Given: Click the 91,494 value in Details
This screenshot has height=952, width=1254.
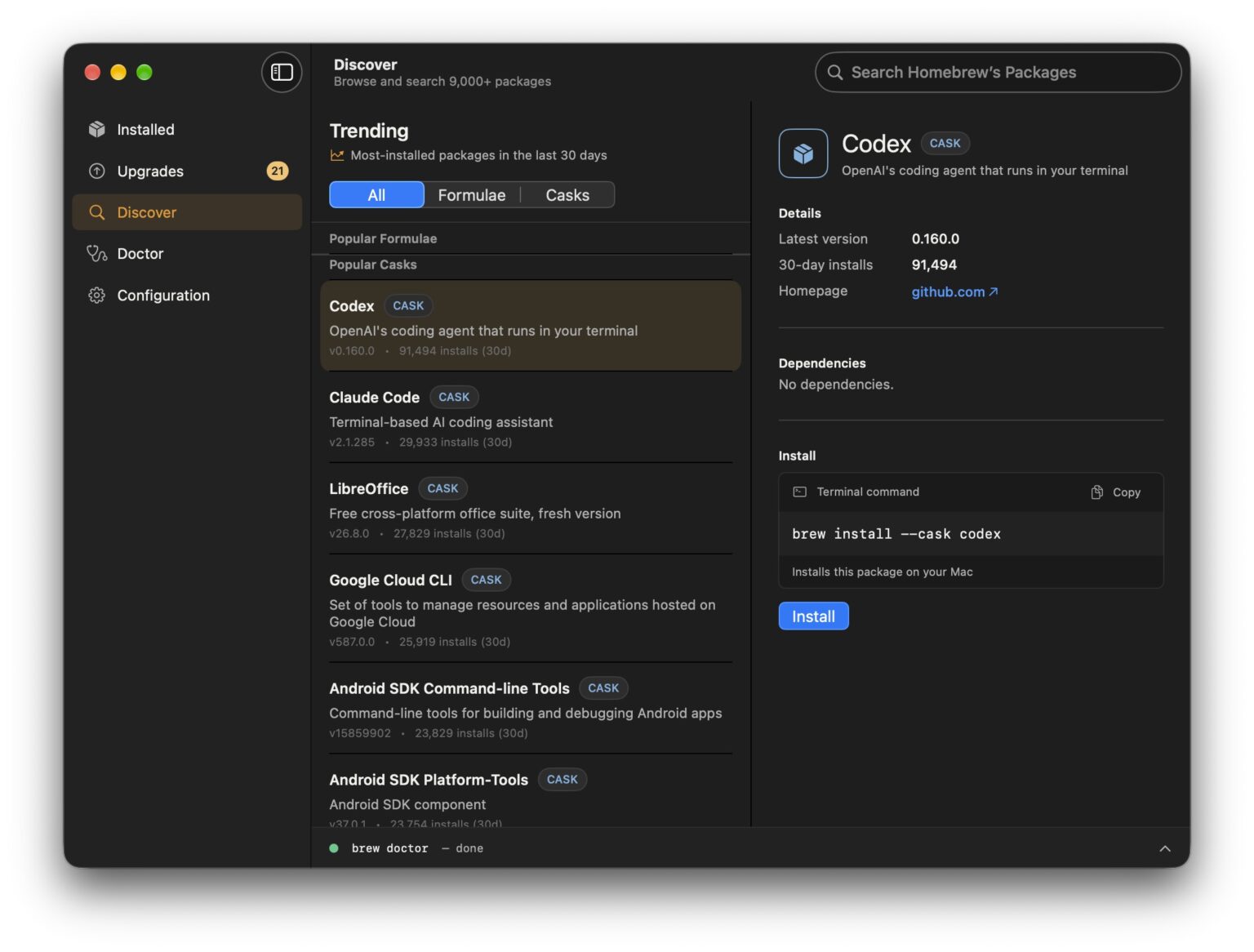Looking at the screenshot, I should [x=934, y=265].
